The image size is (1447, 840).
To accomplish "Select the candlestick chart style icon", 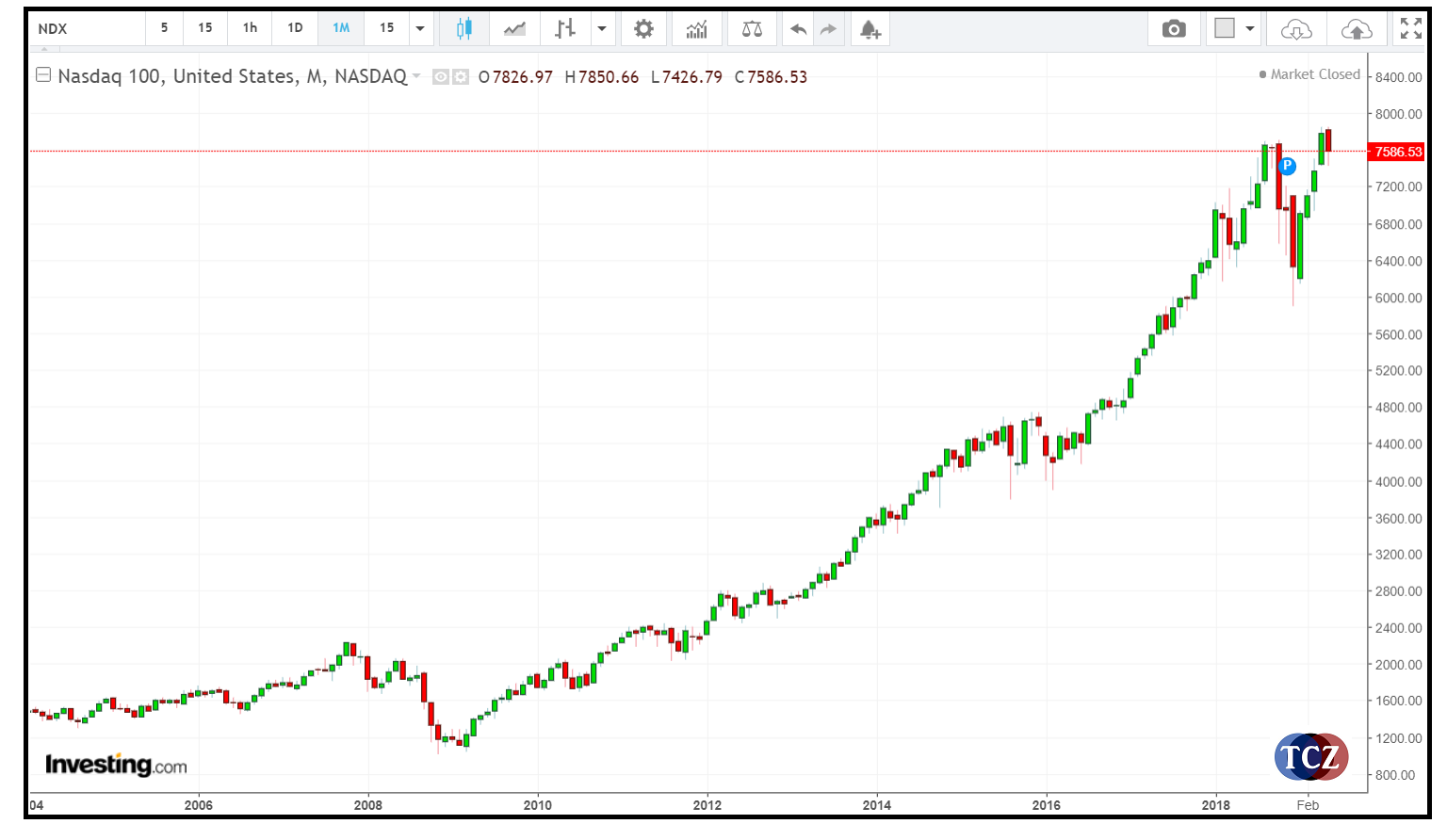I will [463, 29].
